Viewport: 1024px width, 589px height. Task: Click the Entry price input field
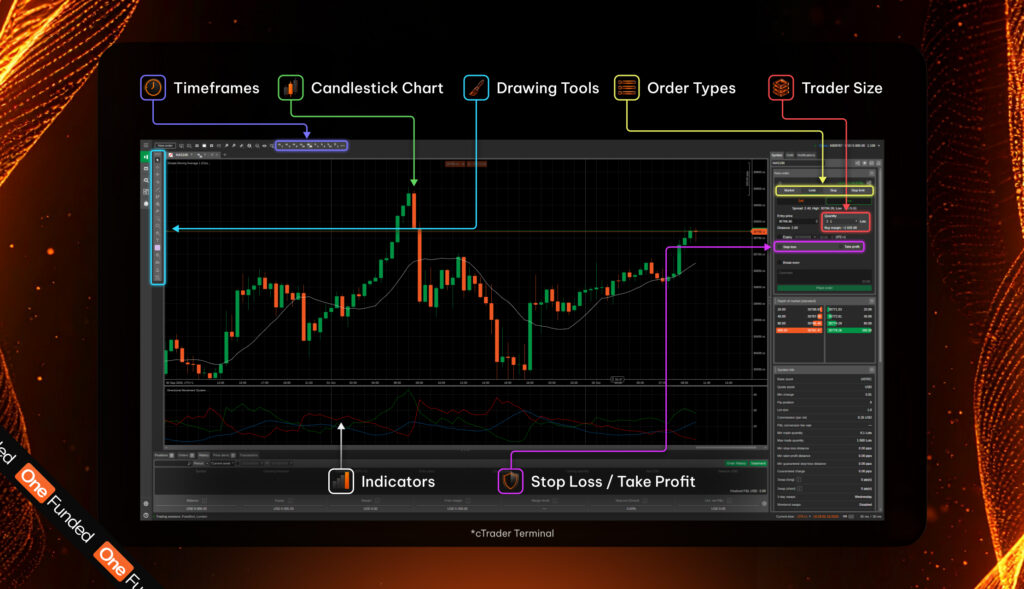[x=797, y=221]
